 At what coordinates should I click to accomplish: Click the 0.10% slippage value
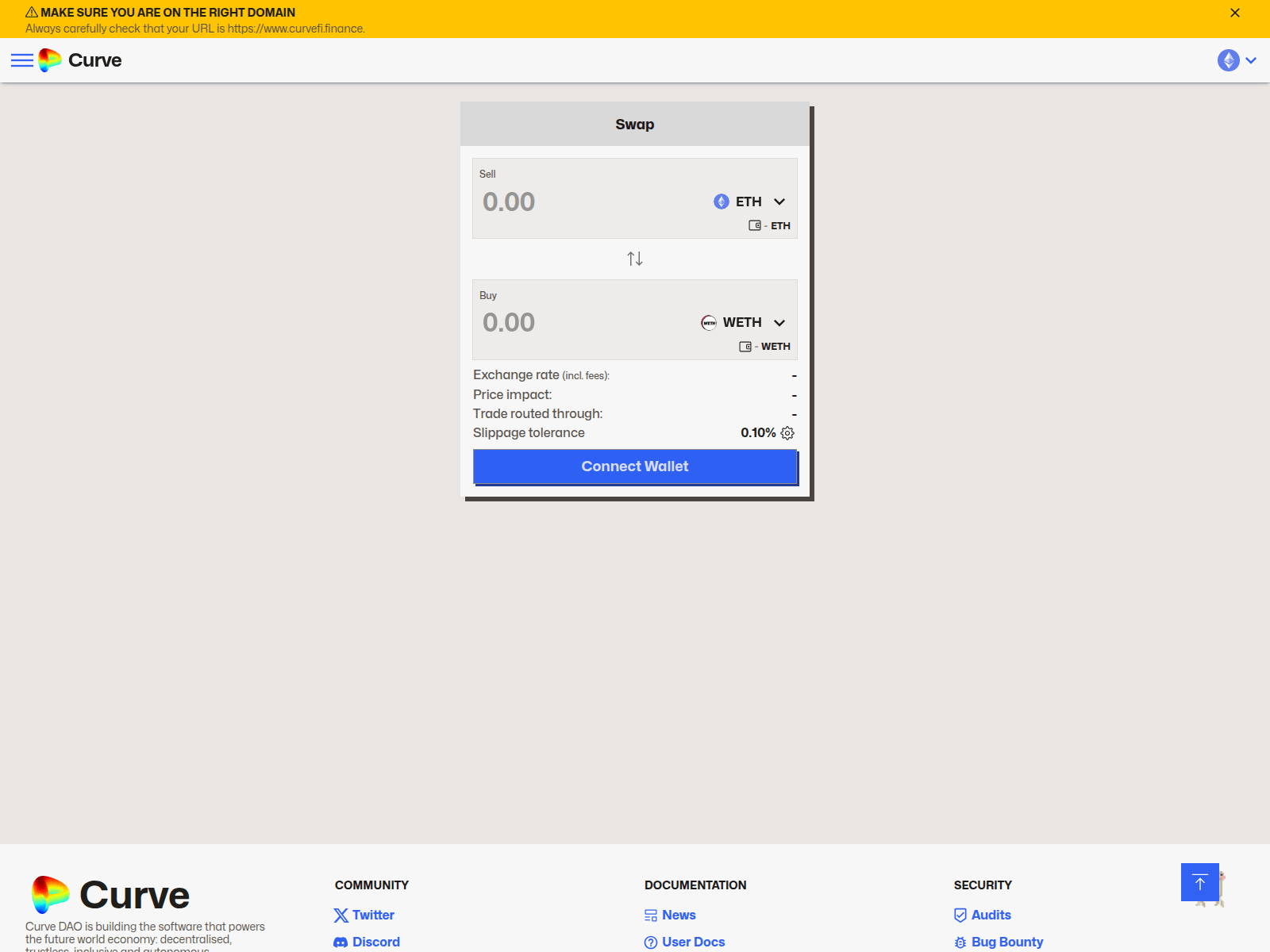click(758, 433)
